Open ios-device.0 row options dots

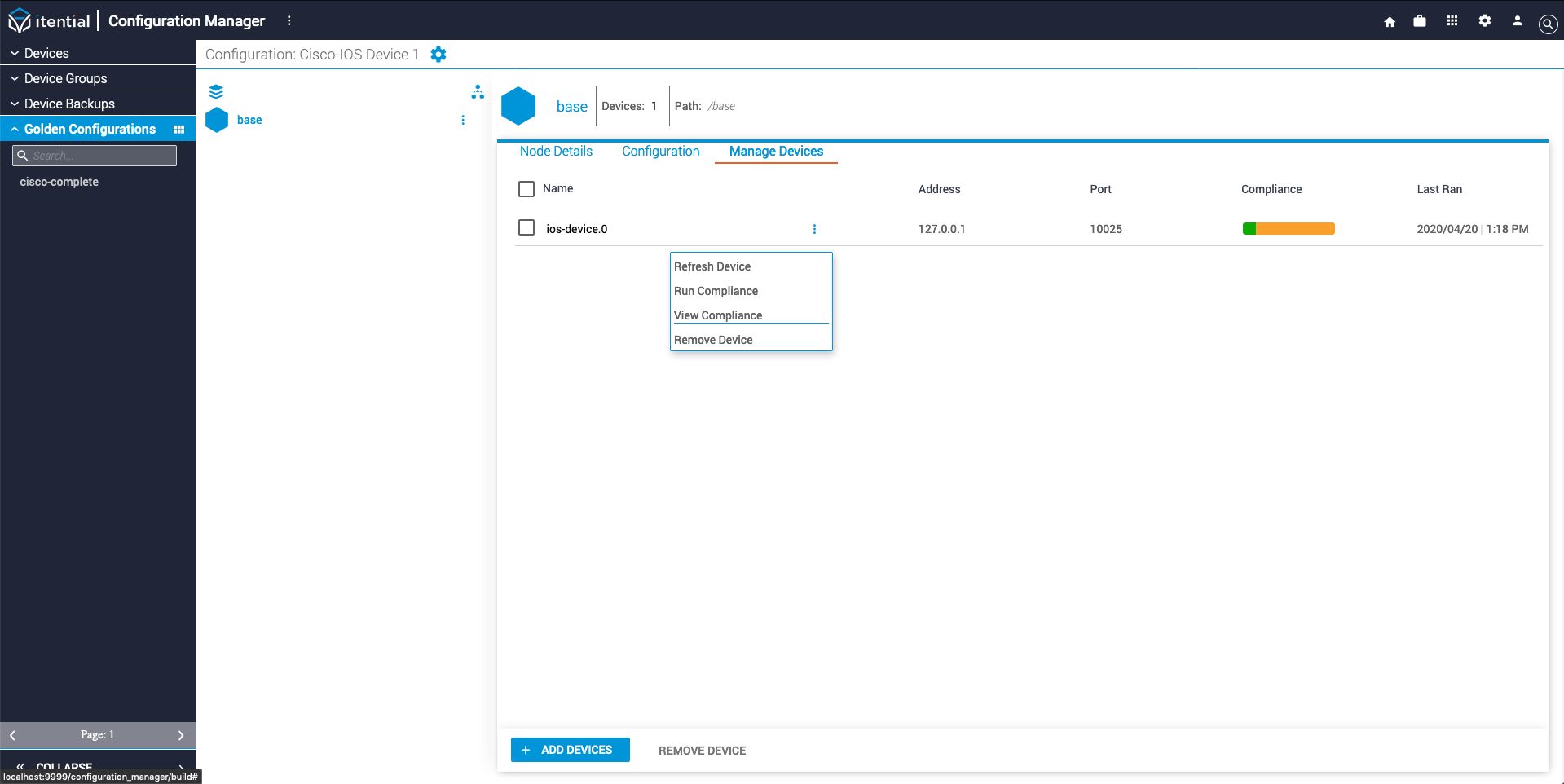[x=814, y=229]
